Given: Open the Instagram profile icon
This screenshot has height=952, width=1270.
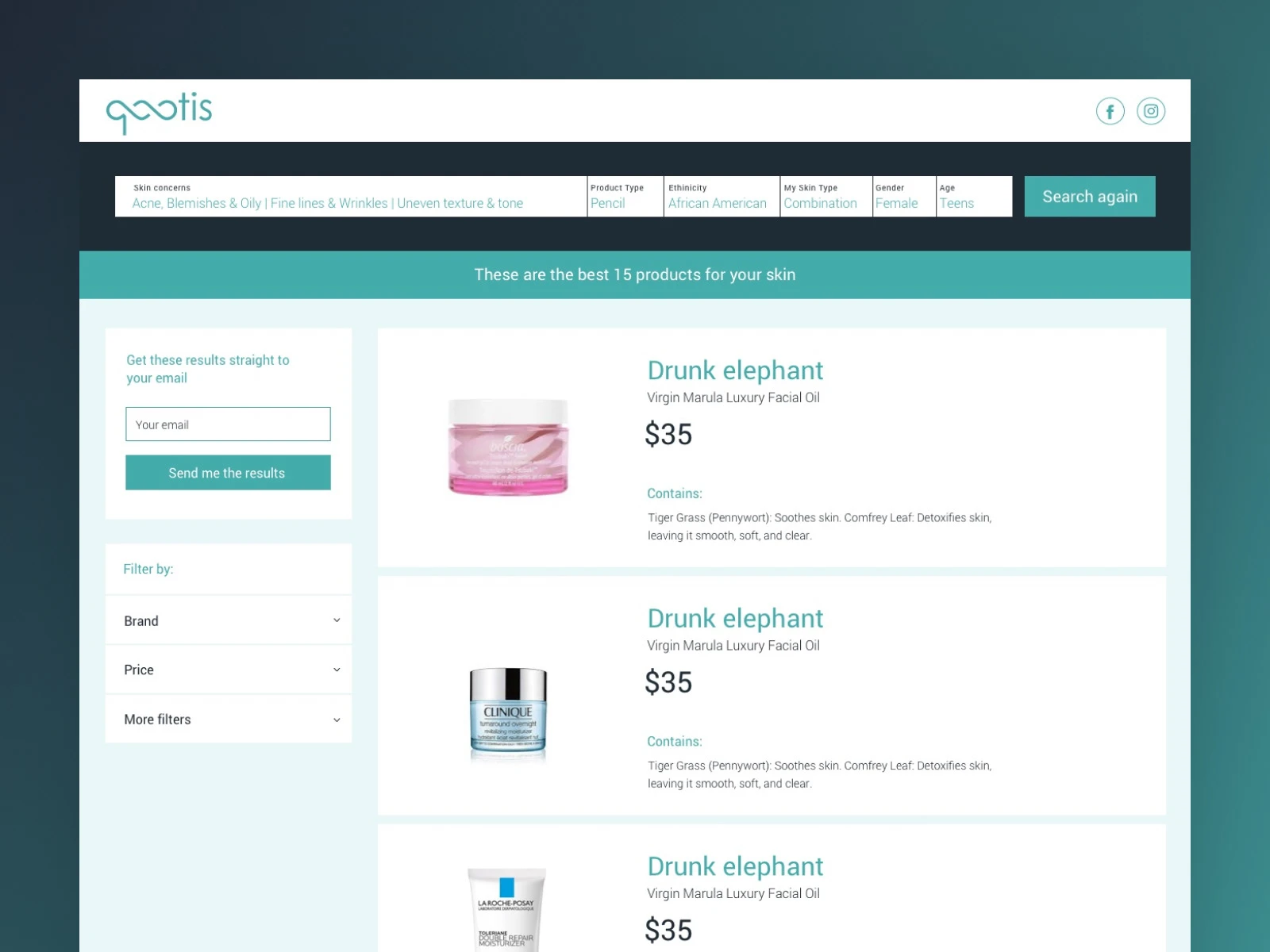Looking at the screenshot, I should 1151,111.
